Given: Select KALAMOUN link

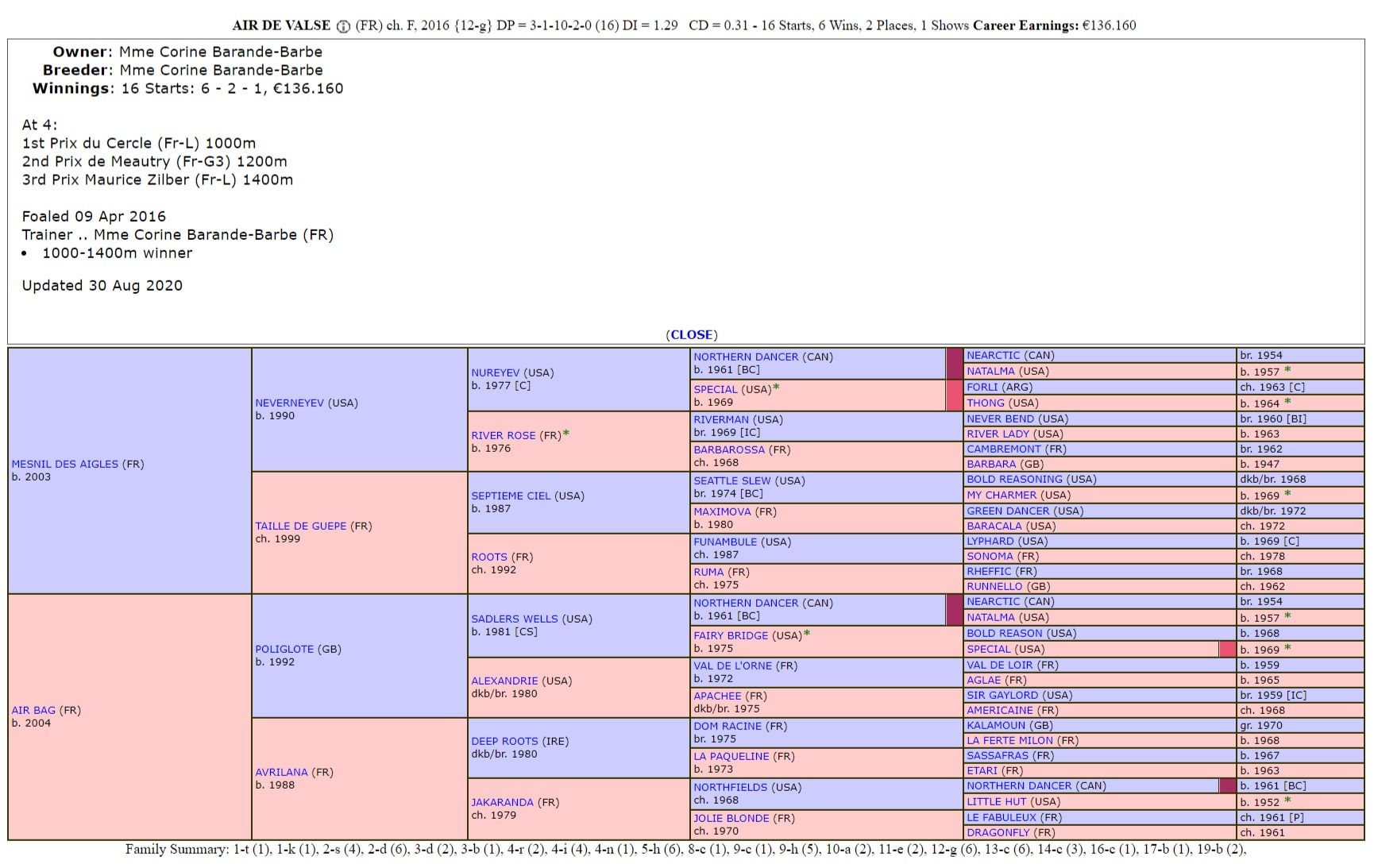Looking at the screenshot, I should 997,725.
